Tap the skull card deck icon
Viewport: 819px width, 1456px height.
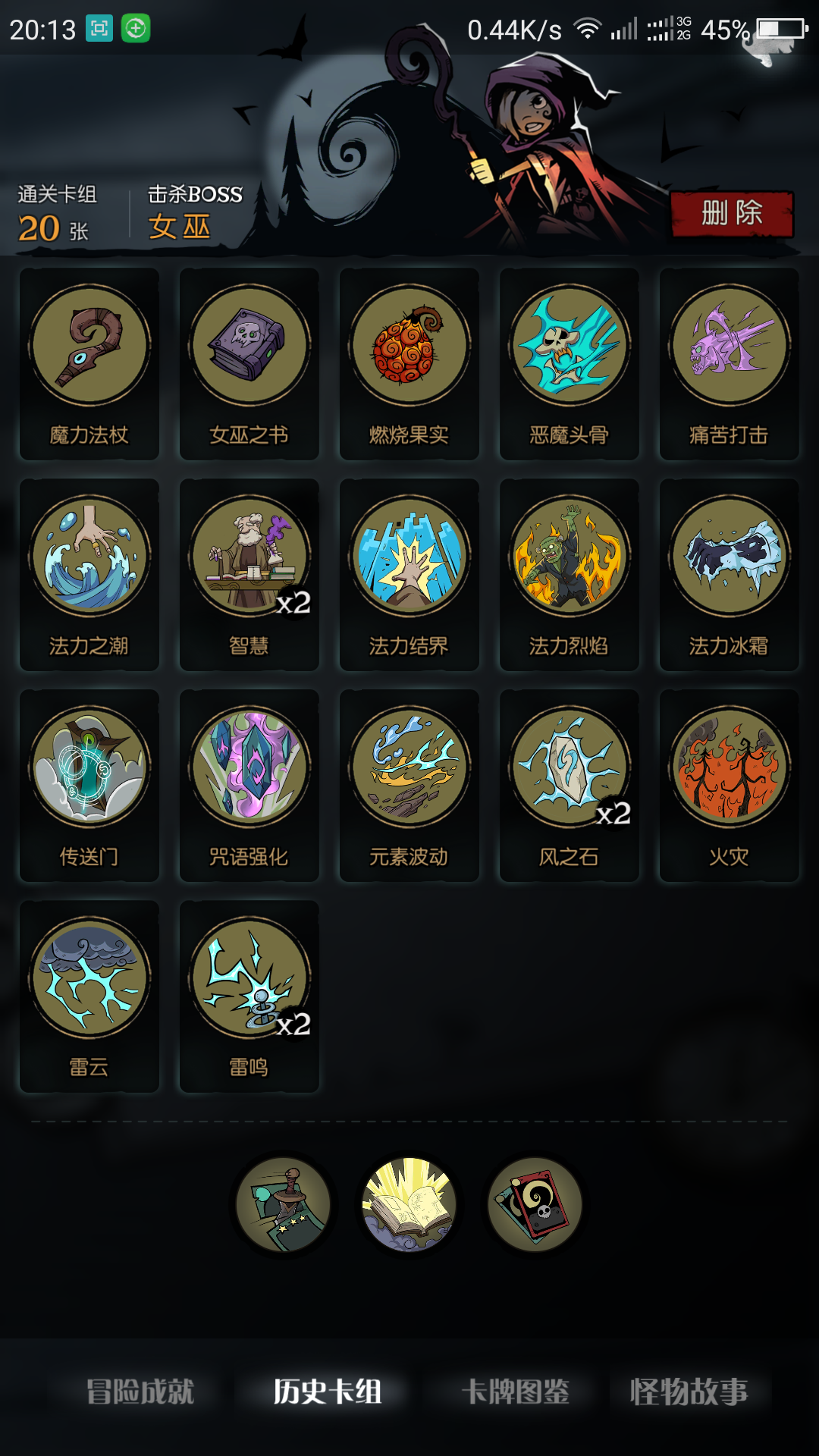535,1204
